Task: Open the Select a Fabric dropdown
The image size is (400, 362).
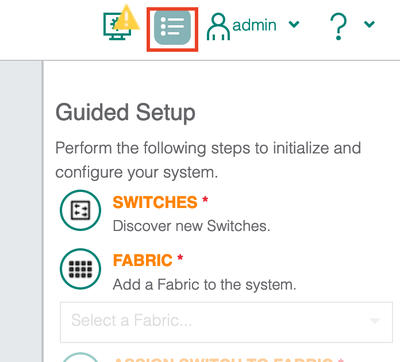Action: (226, 322)
